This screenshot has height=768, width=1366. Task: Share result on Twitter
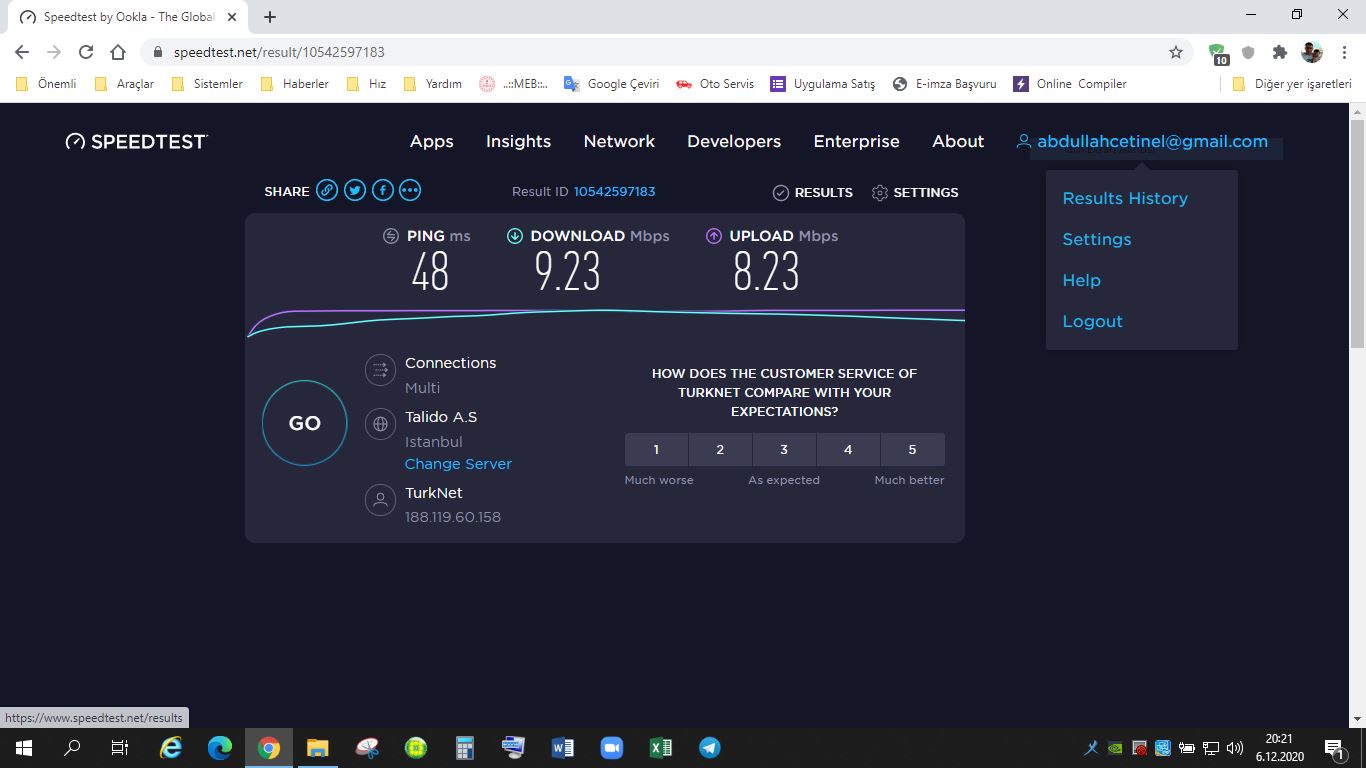tap(355, 190)
